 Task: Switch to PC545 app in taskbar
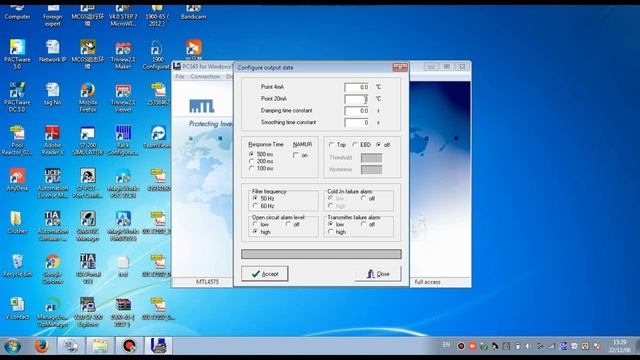[x=158, y=346]
